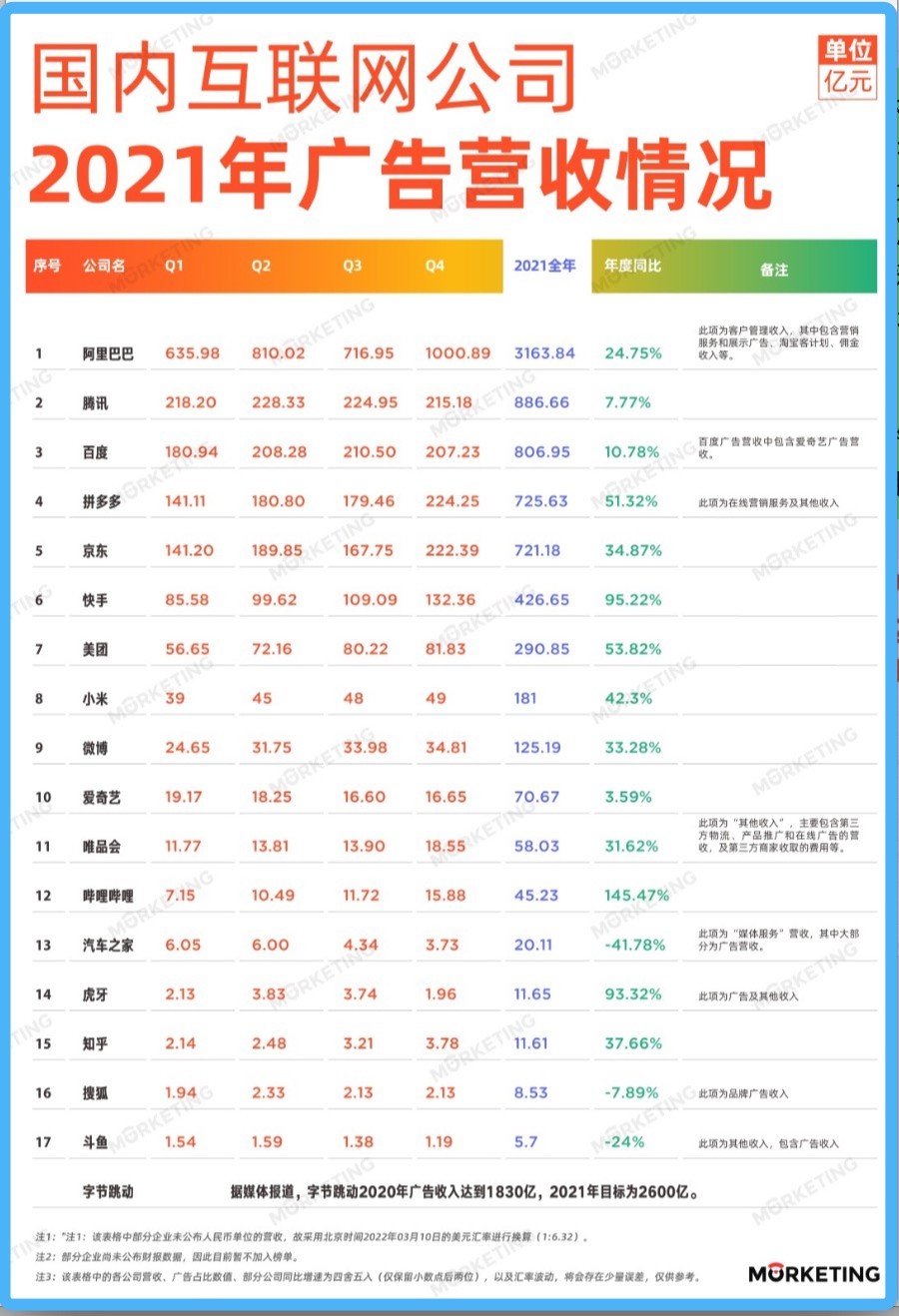Select company name 美团
899x1316 pixels.
pos(95,649)
